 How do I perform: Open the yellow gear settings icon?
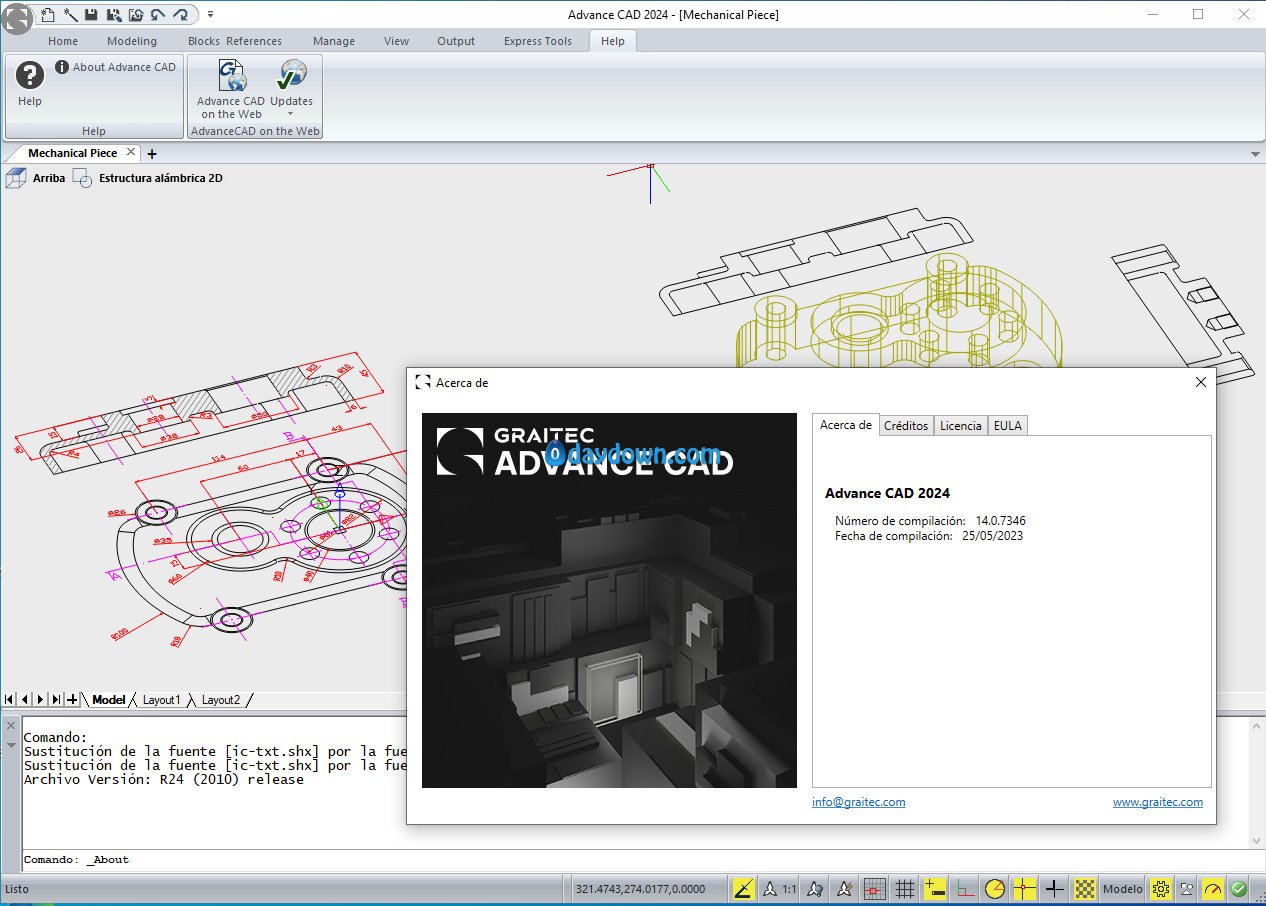(x=1161, y=888)
